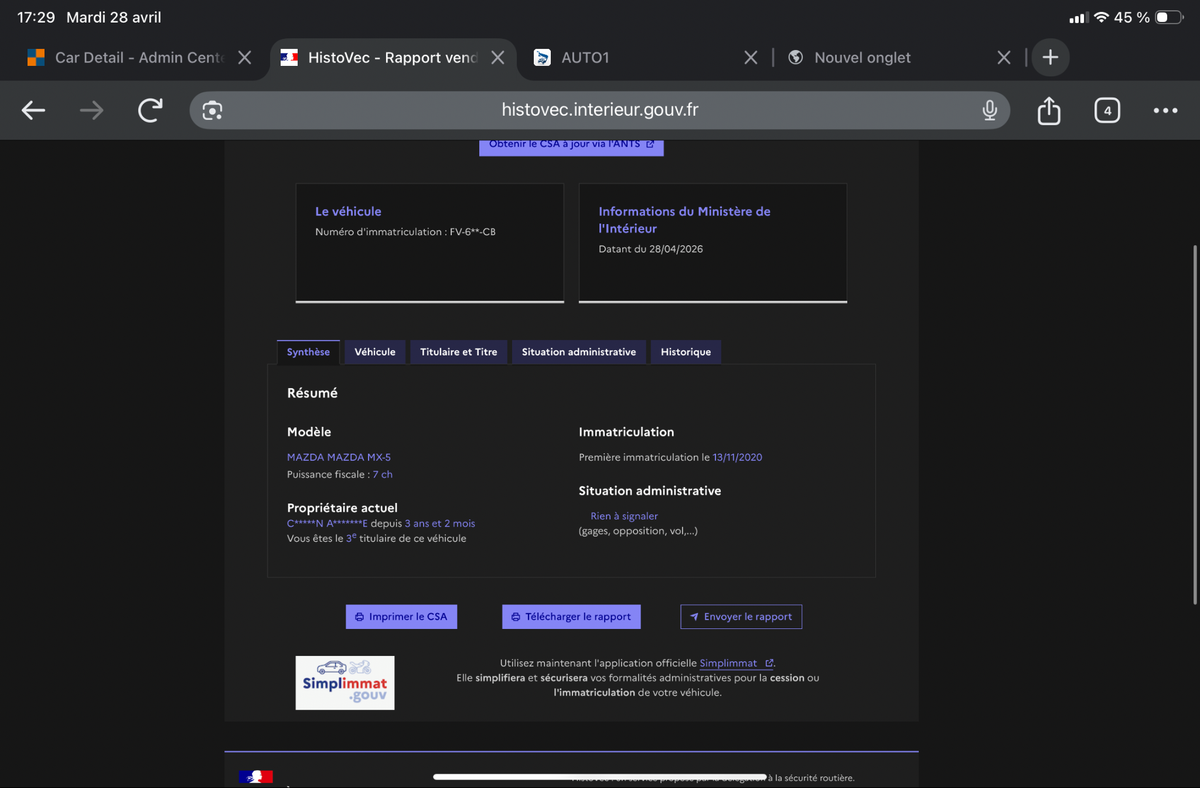Open the Titulaire et Titre tab
This screenshot has width=1200, height=788.
(458, 352)
